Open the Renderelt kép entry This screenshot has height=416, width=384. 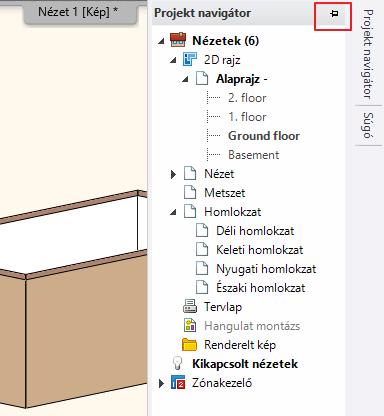[x=240, y=345]
